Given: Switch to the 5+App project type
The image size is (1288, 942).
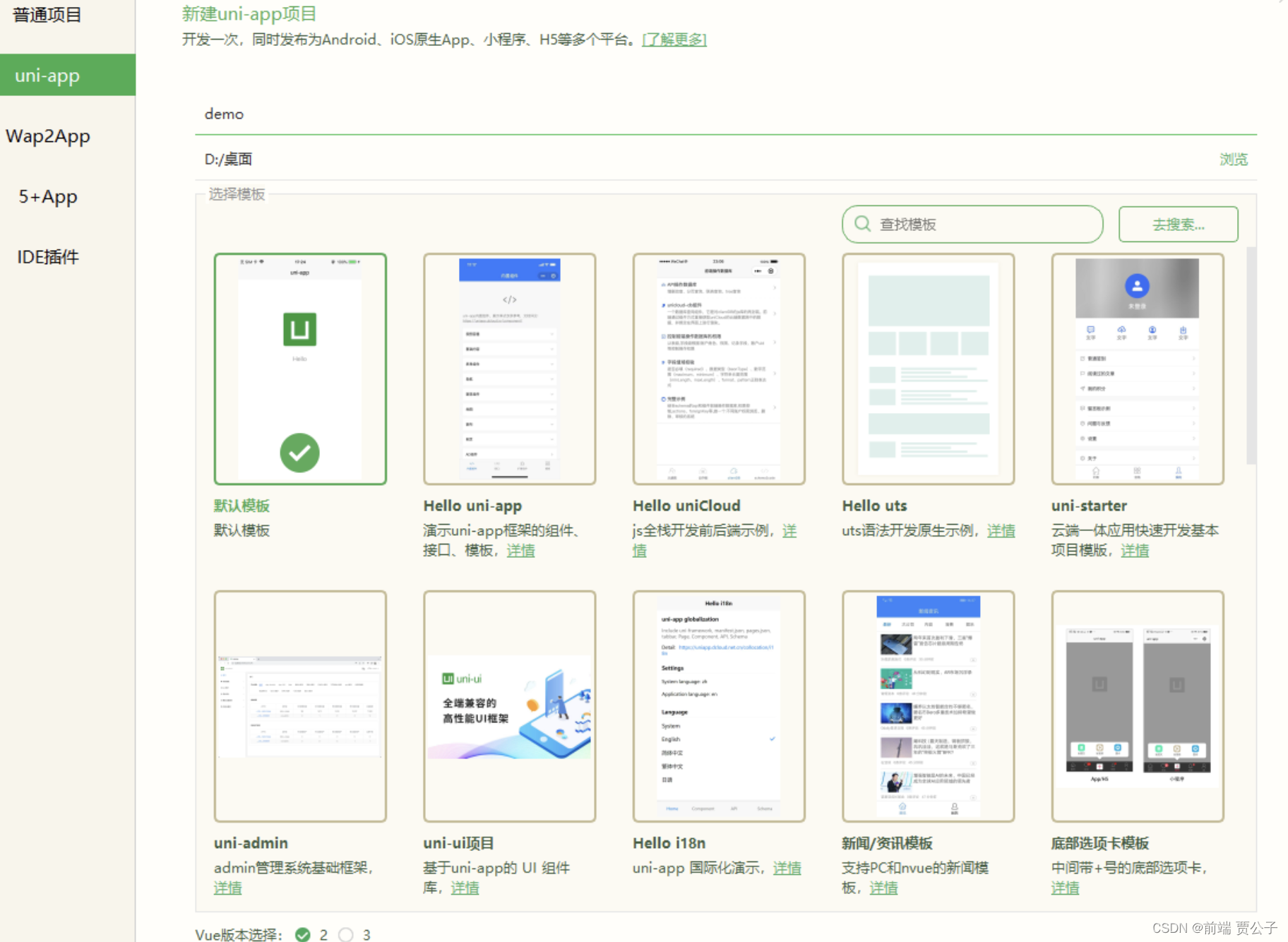Looking at the screenshot, I should click(48, 196).
